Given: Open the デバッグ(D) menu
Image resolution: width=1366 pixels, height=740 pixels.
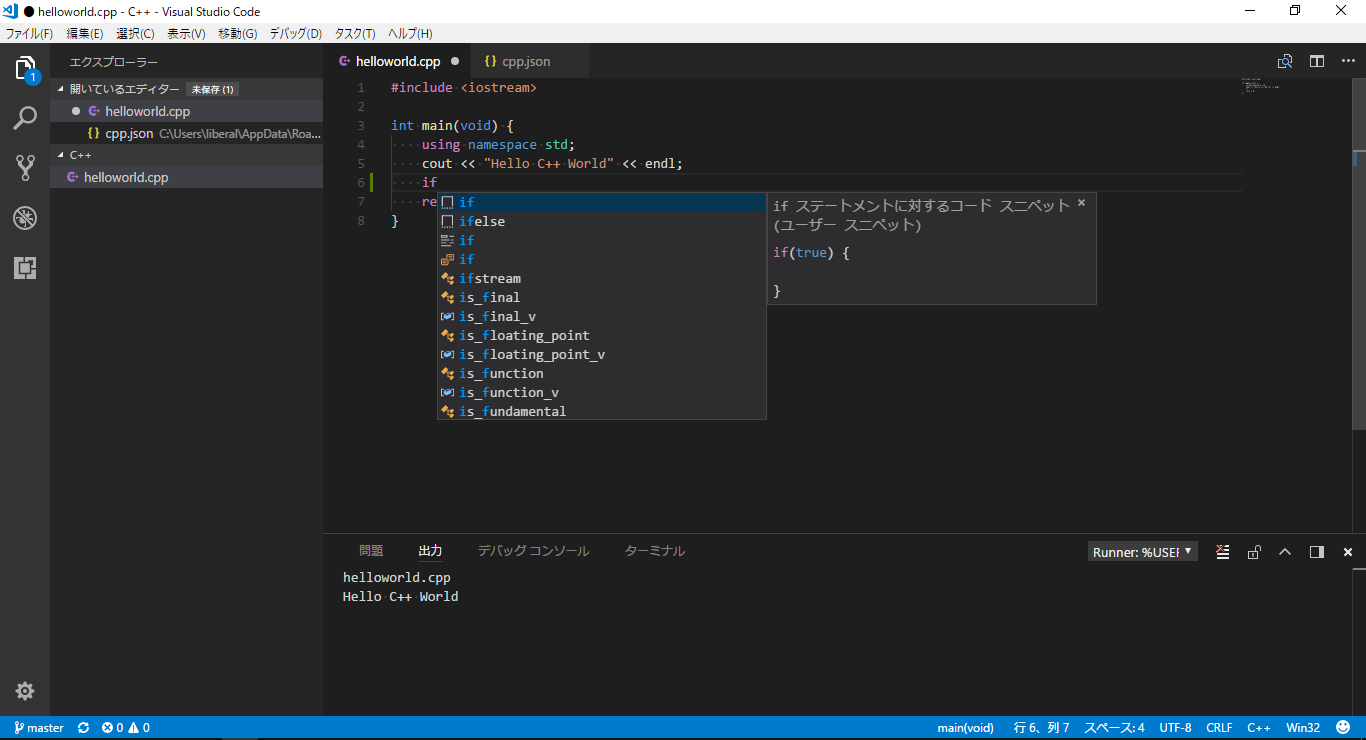Looking at the screenshot, I should (x=296, y=33).
